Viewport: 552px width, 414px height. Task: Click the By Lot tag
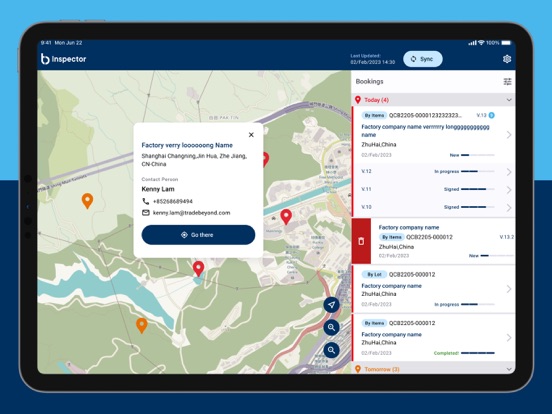pos(374,274)
